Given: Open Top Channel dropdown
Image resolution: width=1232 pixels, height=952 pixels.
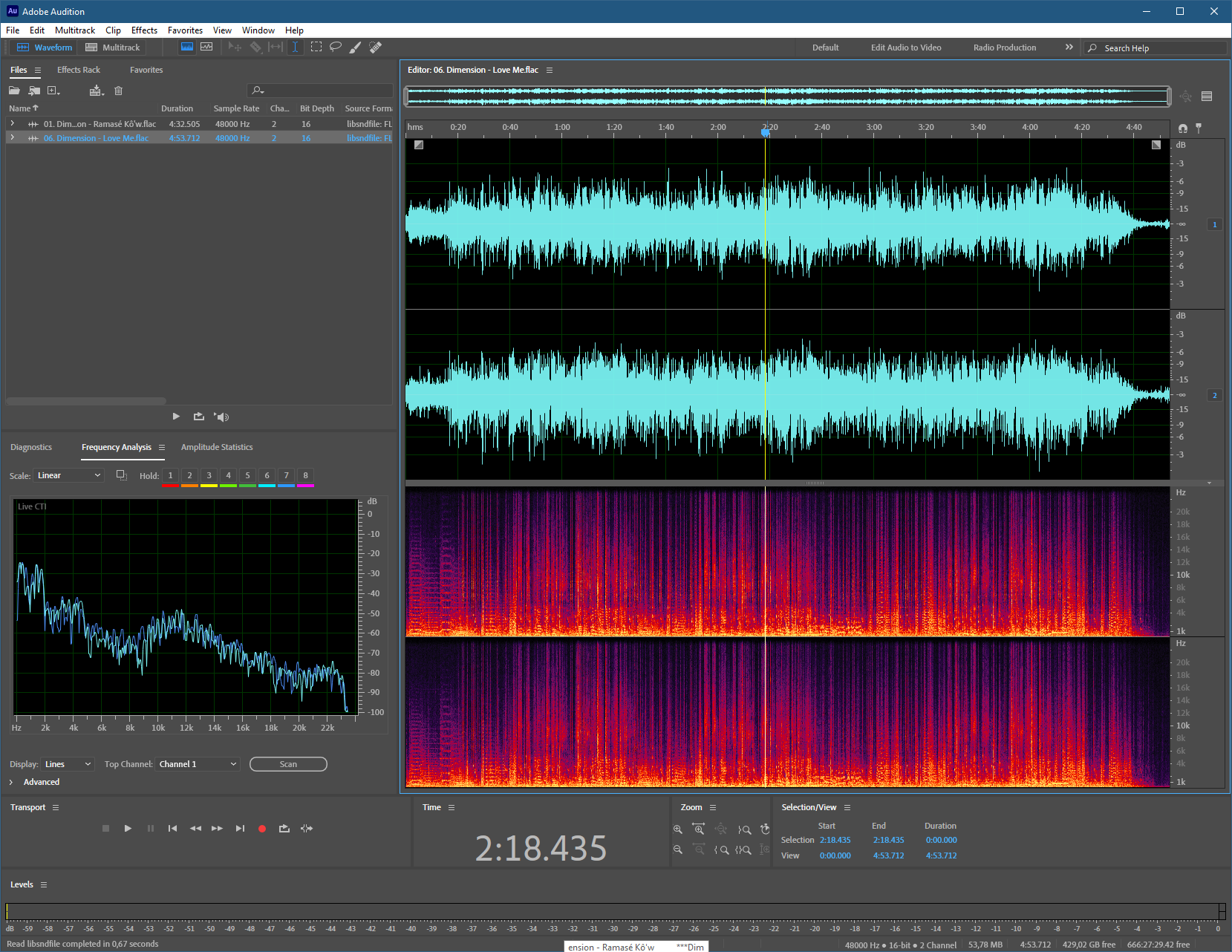Looking at the screenshot, I should [198, 764].
